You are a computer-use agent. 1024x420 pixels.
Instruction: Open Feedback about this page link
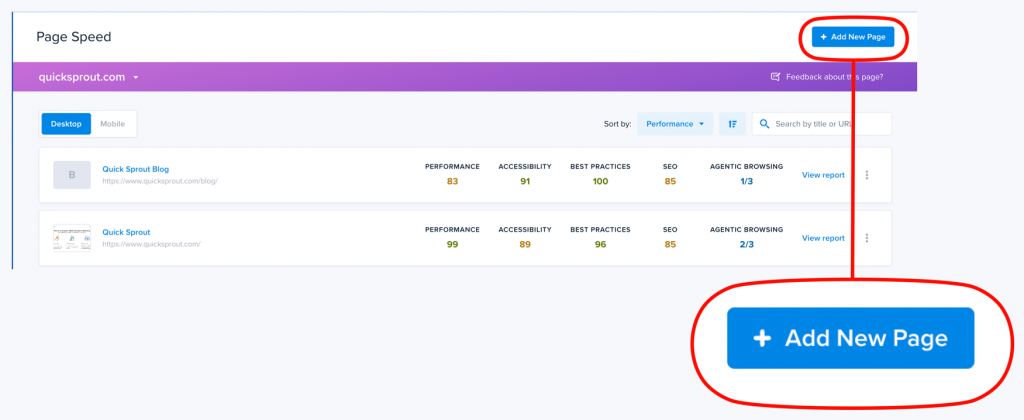[827, 77]
